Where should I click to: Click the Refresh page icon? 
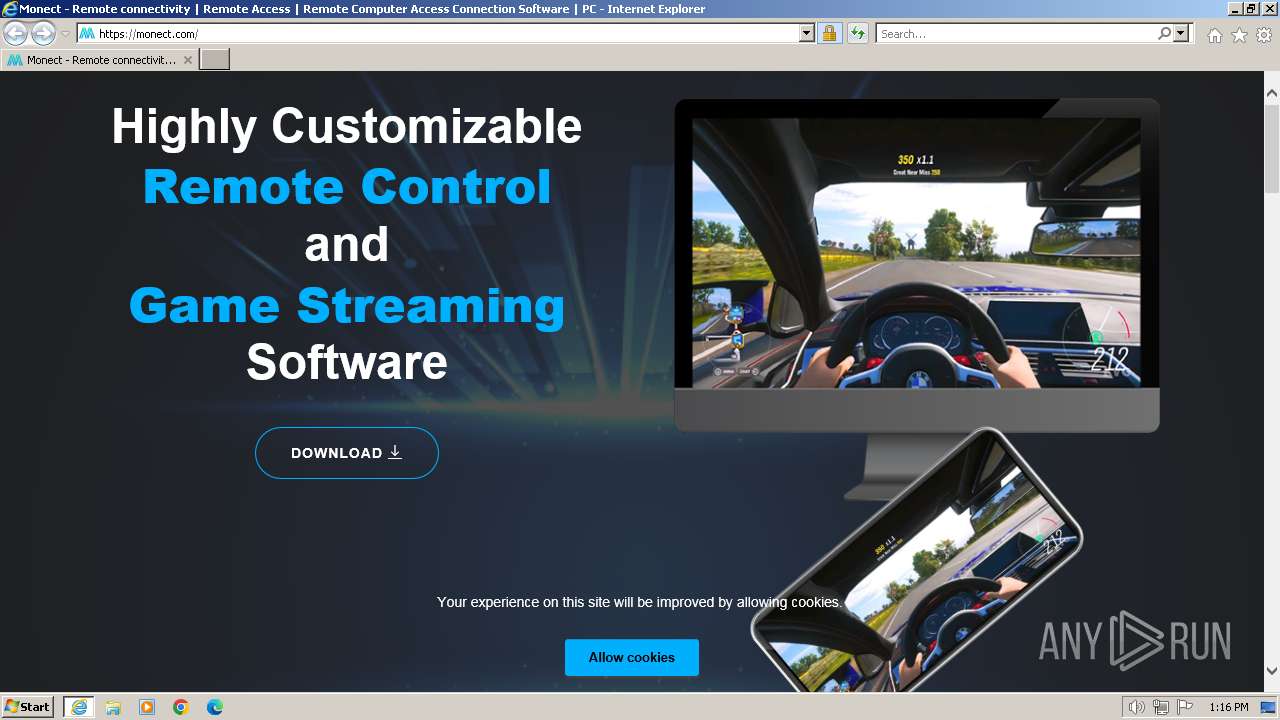(x=858, y=34)
